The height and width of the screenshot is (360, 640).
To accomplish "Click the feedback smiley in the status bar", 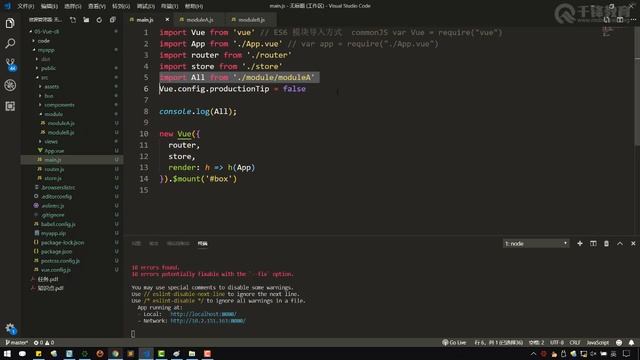I will tap(619, 342).
